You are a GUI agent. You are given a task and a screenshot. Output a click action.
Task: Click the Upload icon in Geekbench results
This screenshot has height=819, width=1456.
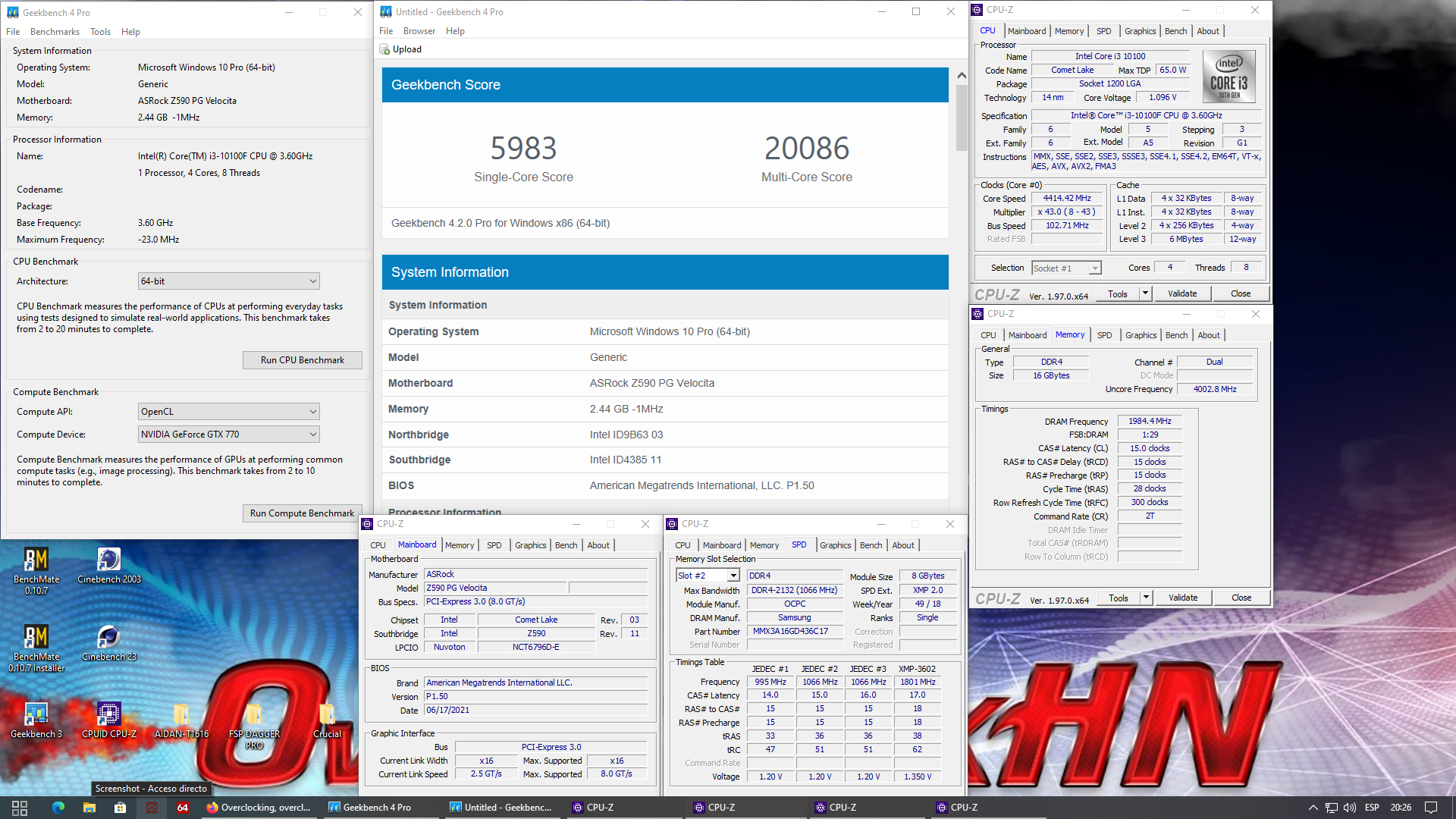tap(385, 49)
